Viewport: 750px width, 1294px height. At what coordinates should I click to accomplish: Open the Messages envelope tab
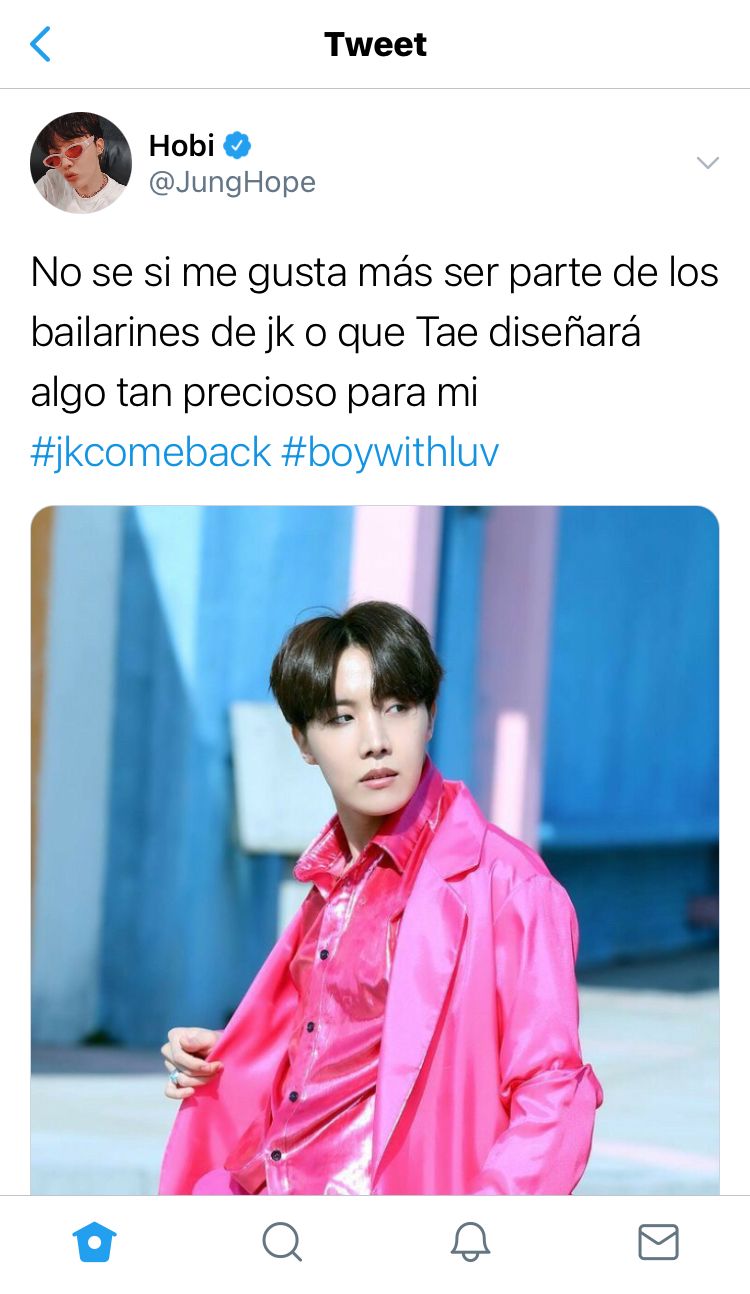658,1243
